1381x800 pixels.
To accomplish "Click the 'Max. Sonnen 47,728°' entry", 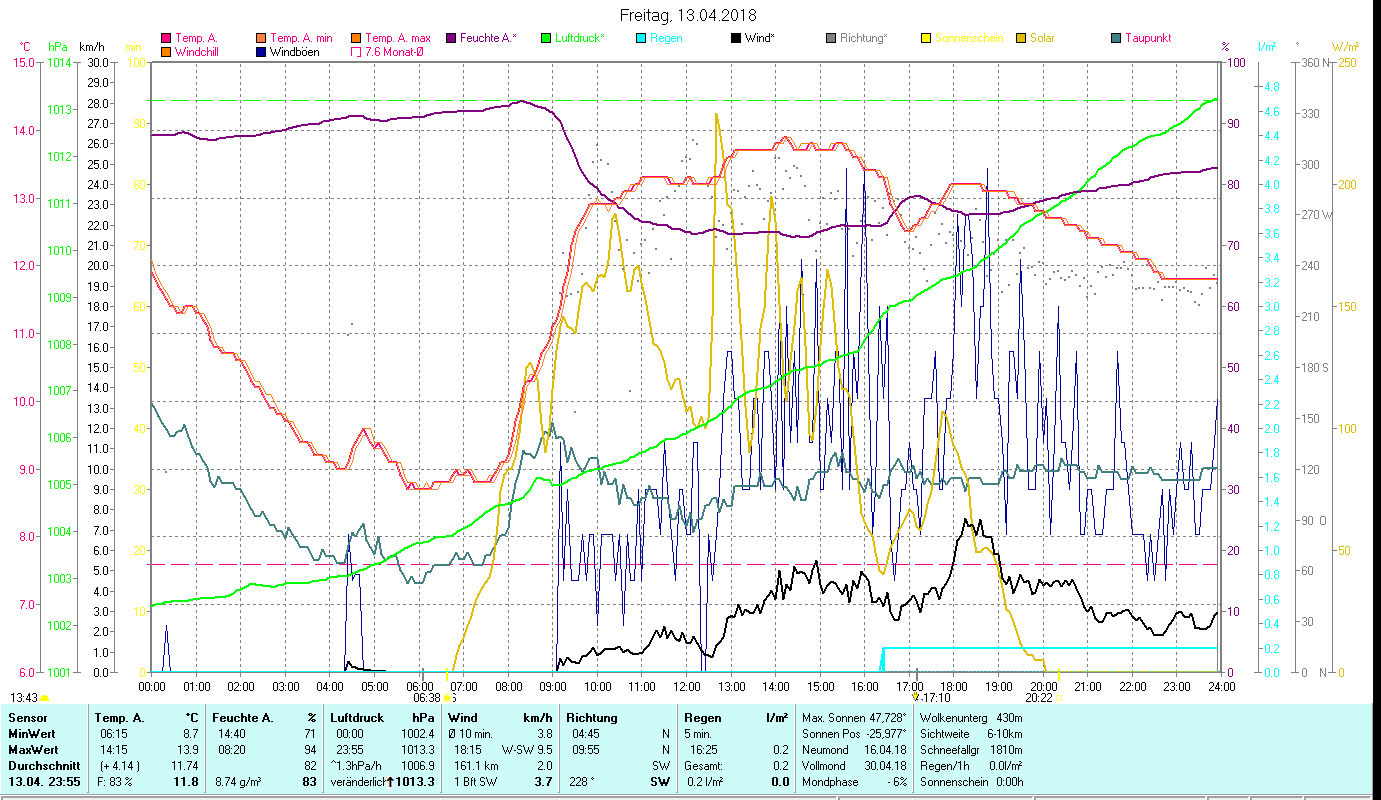I will pos(854,718).
